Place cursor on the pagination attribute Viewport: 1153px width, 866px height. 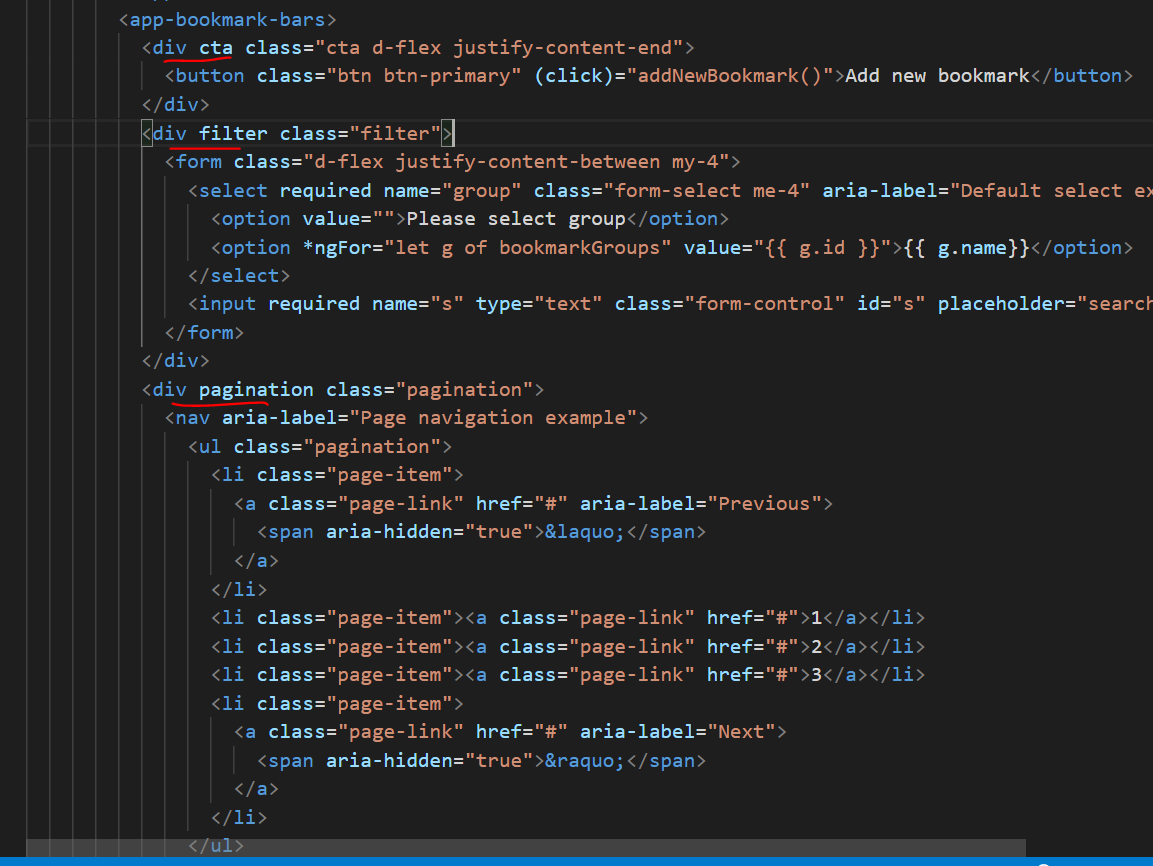point(256,390)
